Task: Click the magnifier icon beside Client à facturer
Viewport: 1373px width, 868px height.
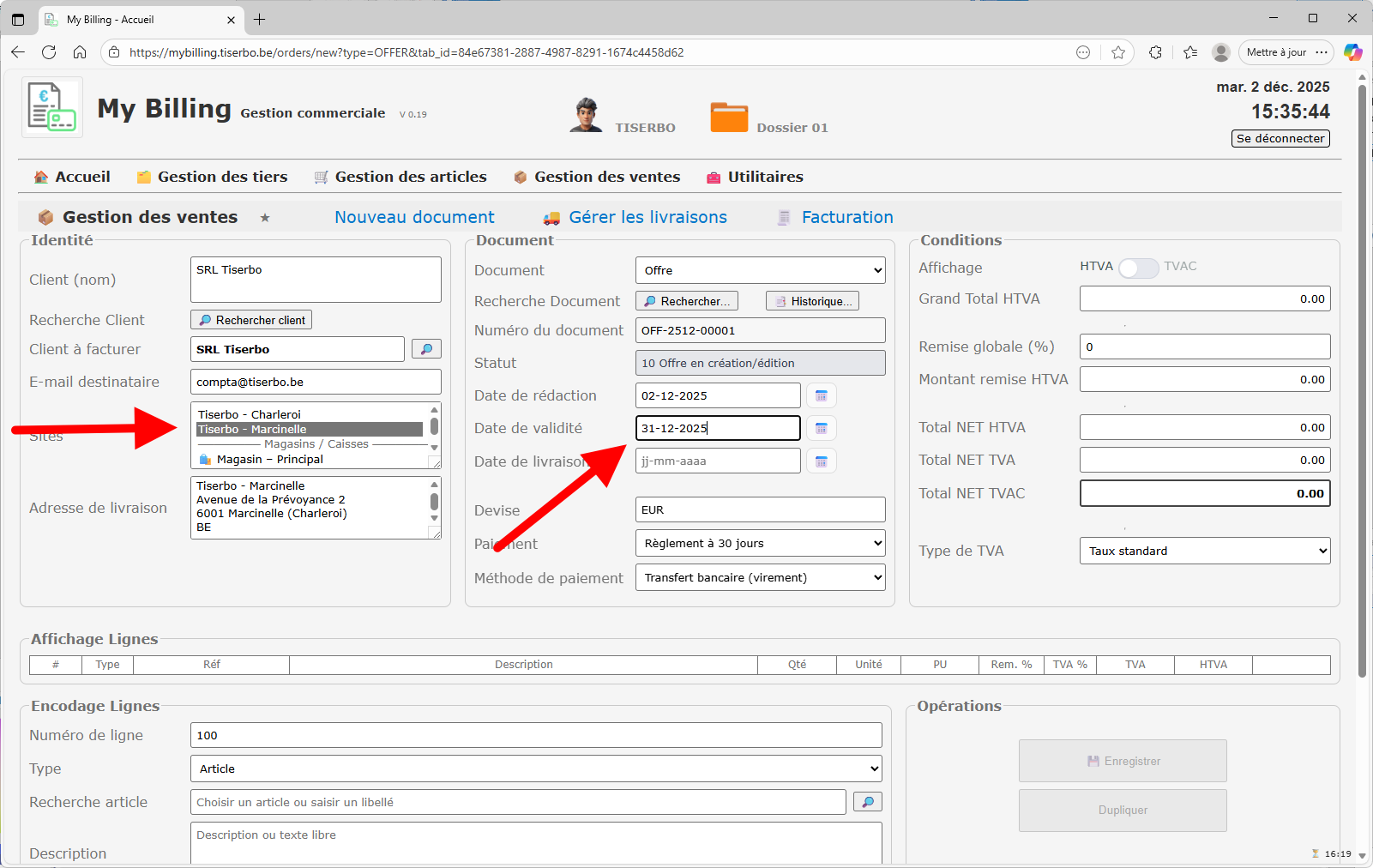Action: pyautogui.click(x=426, y=349)
